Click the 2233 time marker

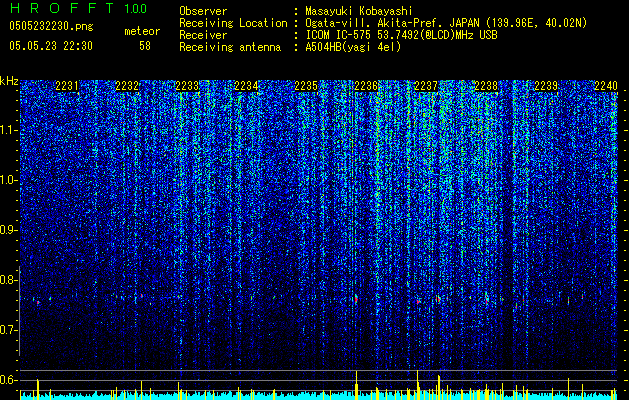[187, 86]
